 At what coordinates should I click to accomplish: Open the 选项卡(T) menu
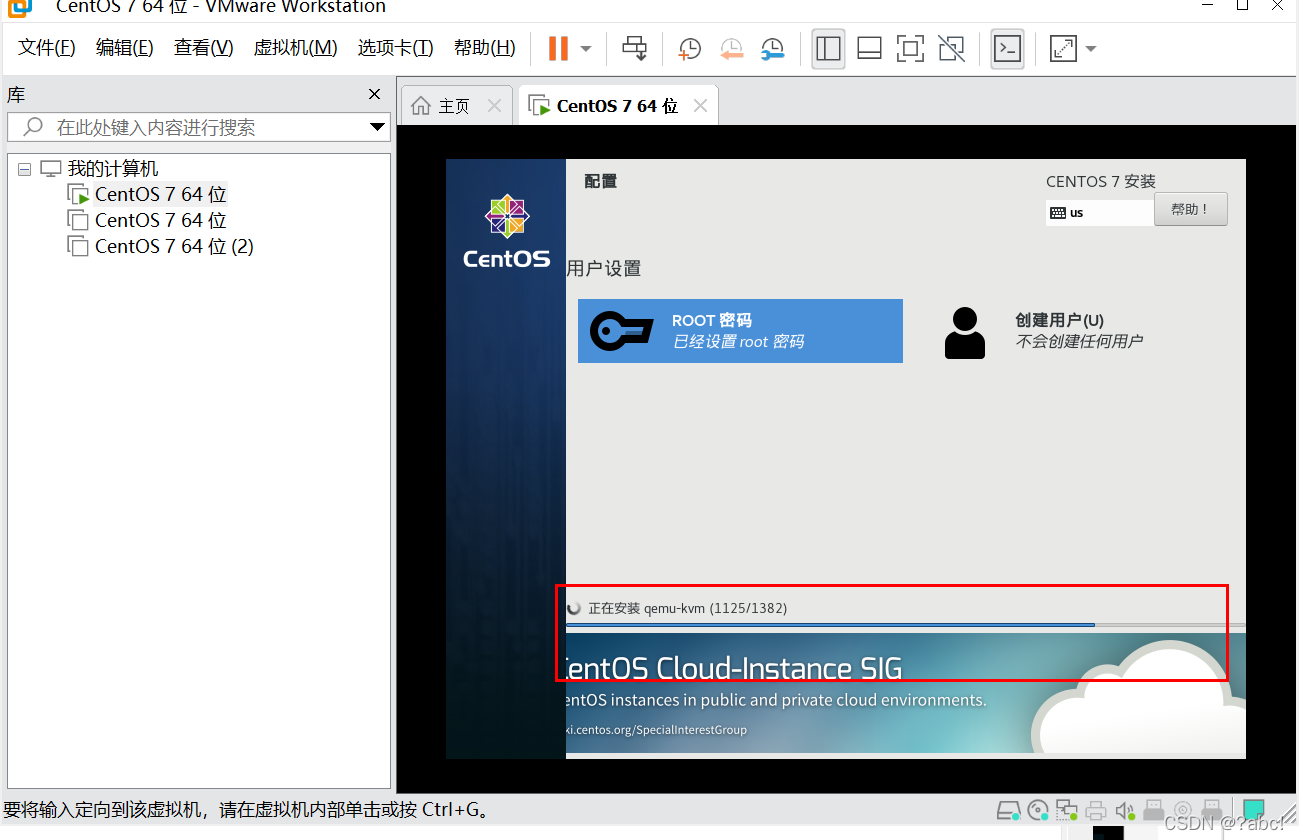click(395, 48)
